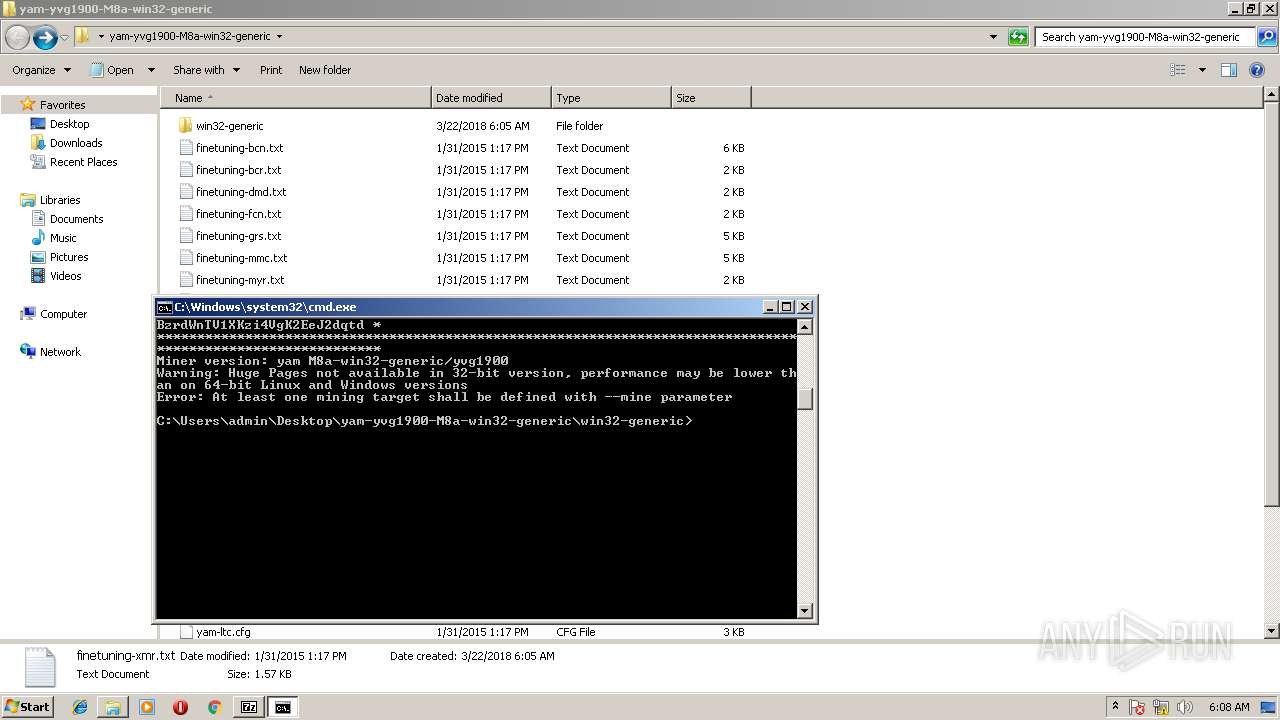The height and width of the screenshot is (720, 1280).
Task: Open the Documents library
Action: pos(76,219)
